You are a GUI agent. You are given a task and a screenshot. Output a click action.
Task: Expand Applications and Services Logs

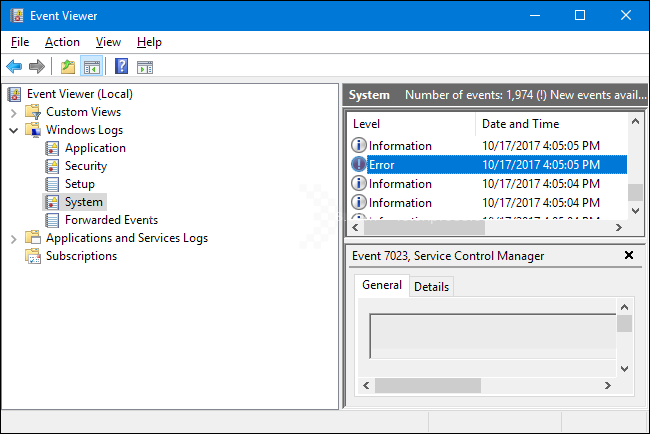14,238
